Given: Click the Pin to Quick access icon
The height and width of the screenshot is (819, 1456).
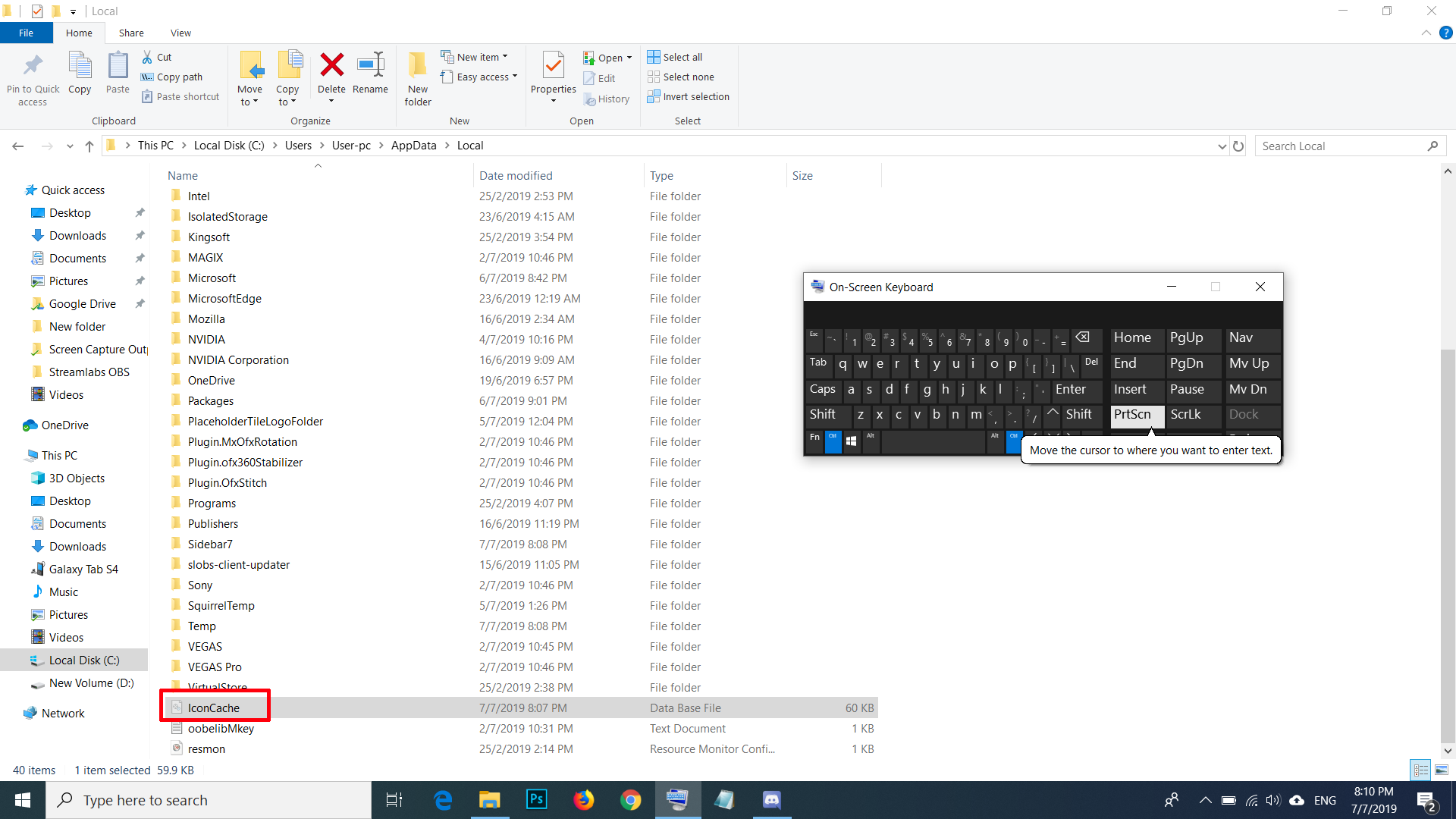Looking at the screenshot, I should [x=32, y=76].
